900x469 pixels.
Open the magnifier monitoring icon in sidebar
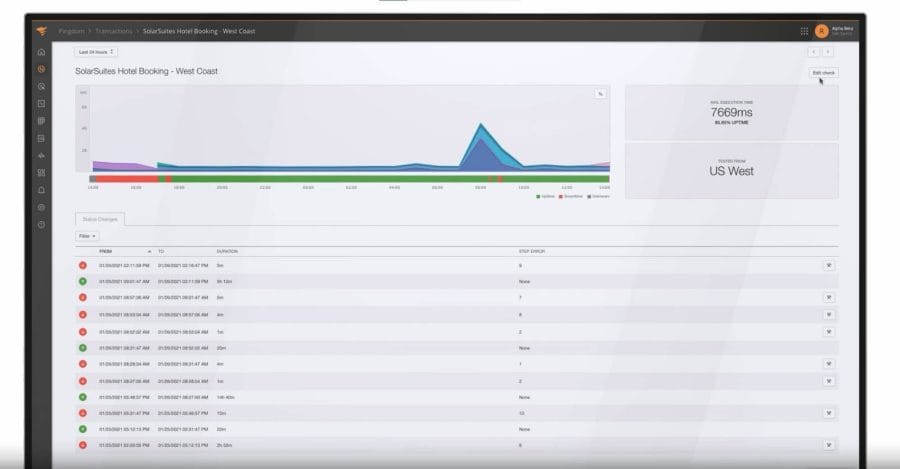pyautogui.click(x=41, y=87)
